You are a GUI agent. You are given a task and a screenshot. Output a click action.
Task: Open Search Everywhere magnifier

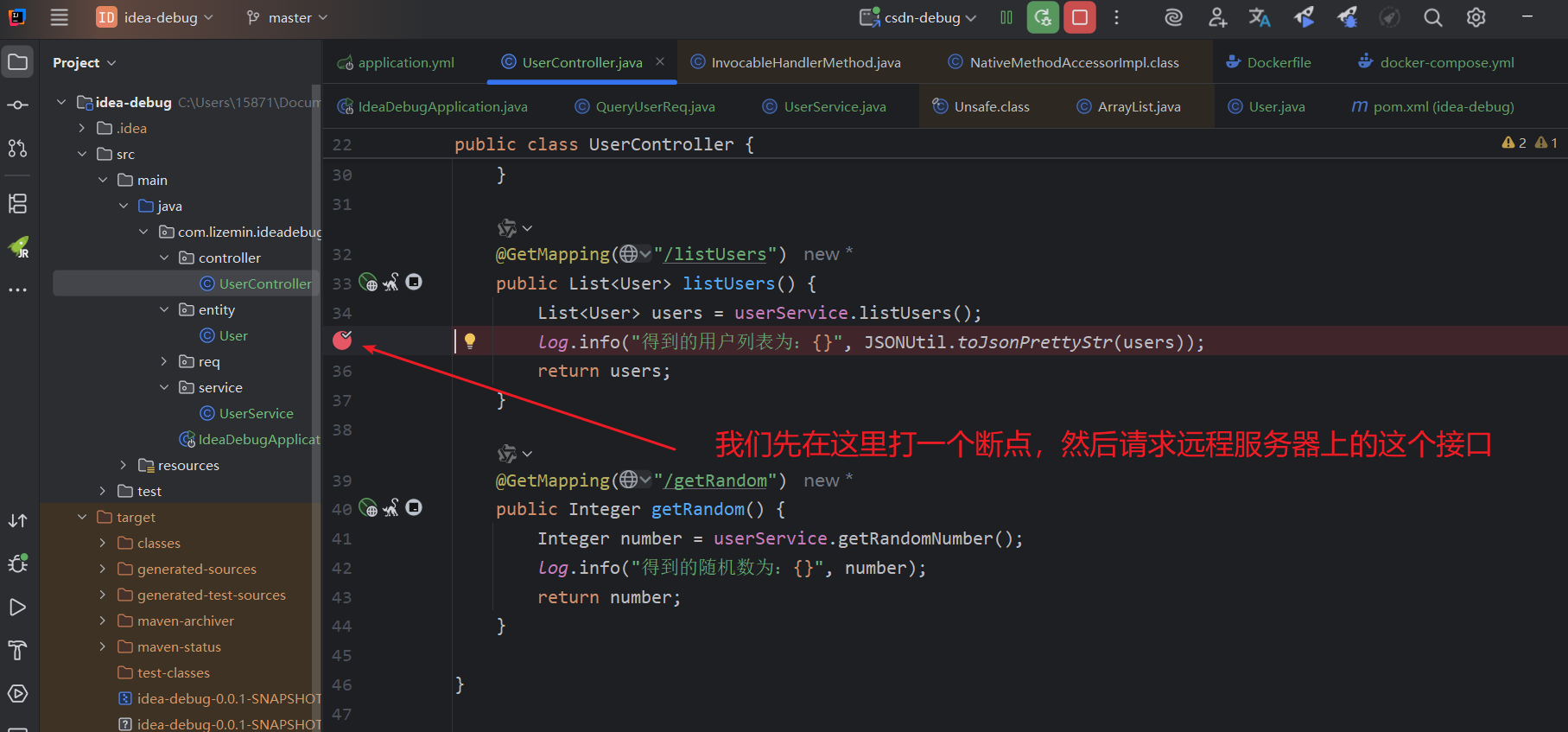1432,17
